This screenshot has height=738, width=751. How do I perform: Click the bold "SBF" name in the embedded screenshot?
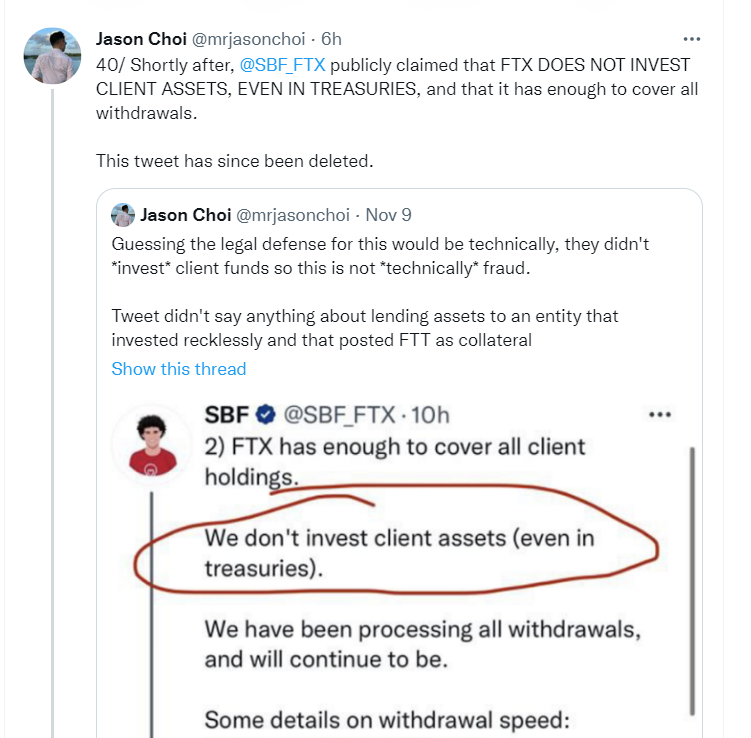pos(226,414)
